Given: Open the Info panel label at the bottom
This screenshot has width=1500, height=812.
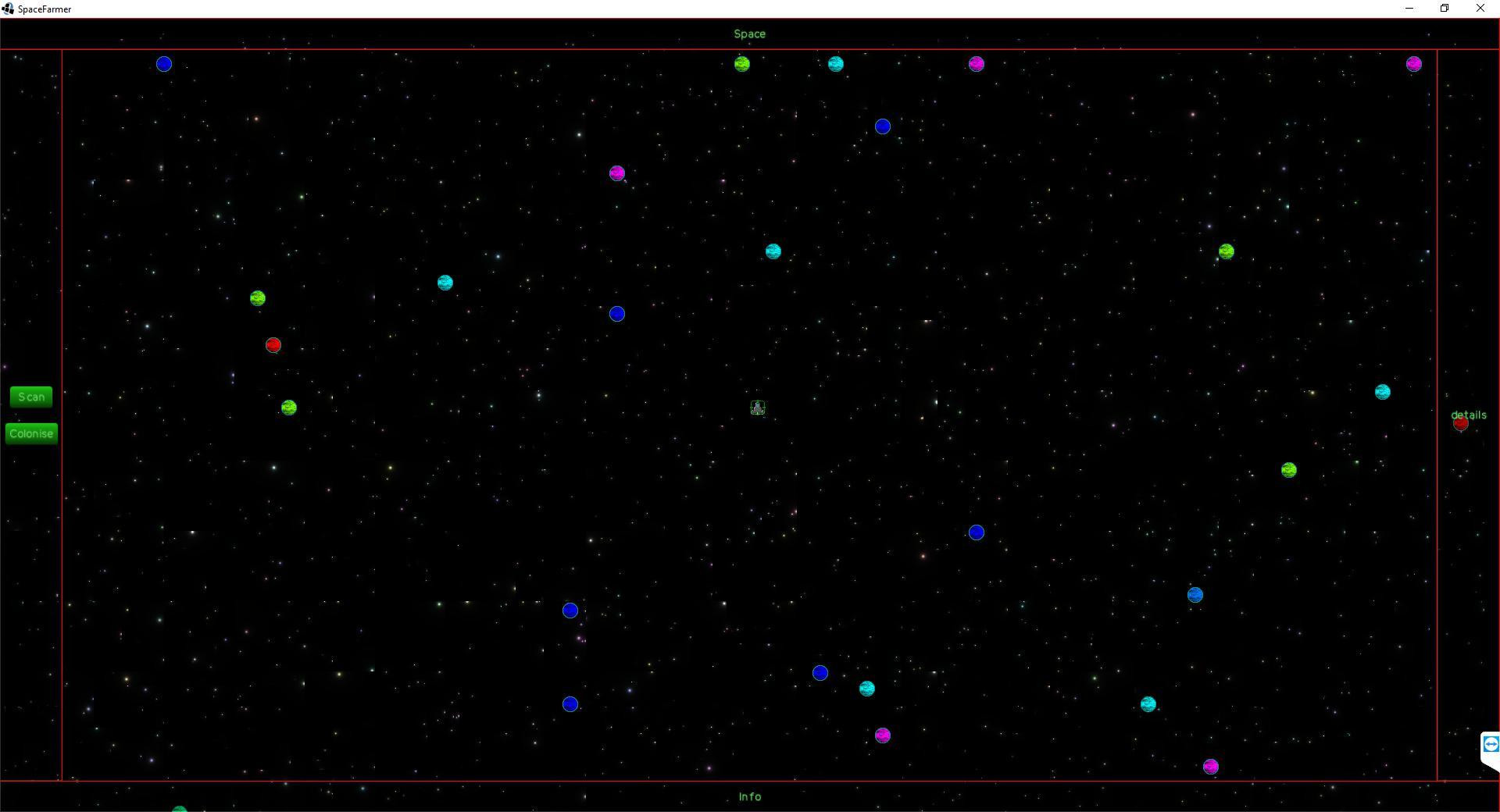Looking at the screenshot, I should (x=749, y=797).
